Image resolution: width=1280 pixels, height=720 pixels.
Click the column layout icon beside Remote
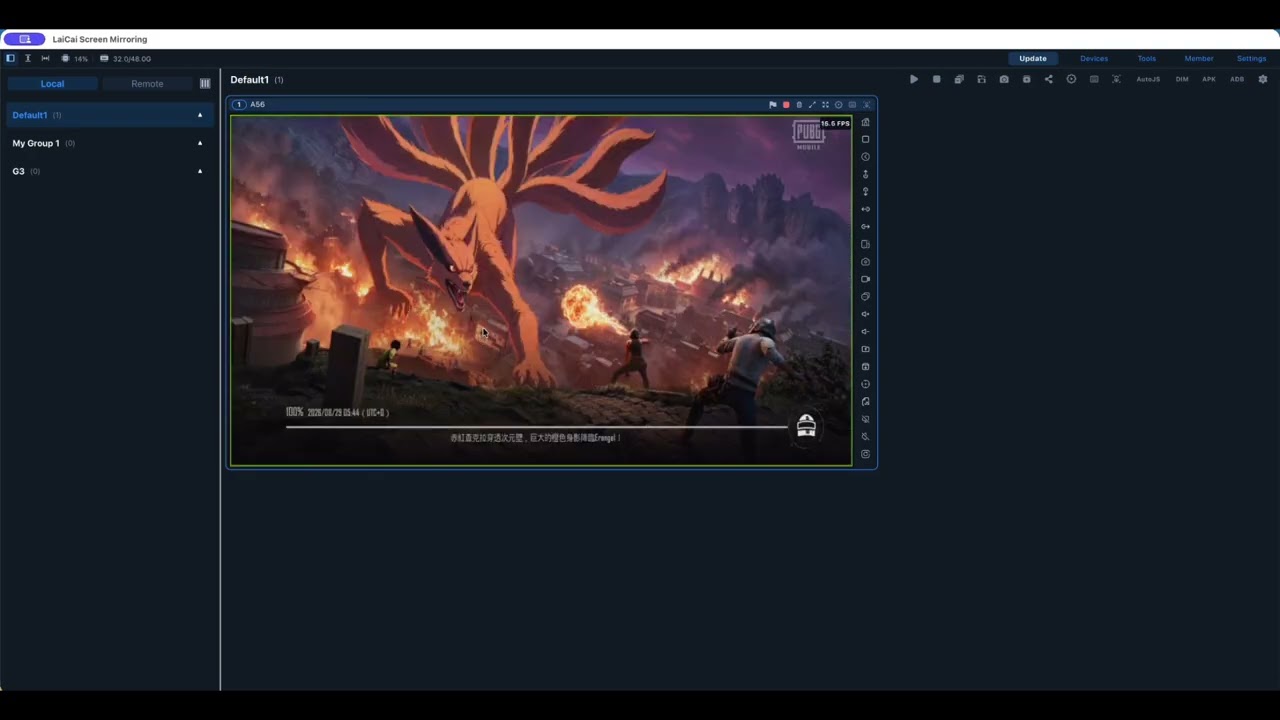[x=205, y=84]
